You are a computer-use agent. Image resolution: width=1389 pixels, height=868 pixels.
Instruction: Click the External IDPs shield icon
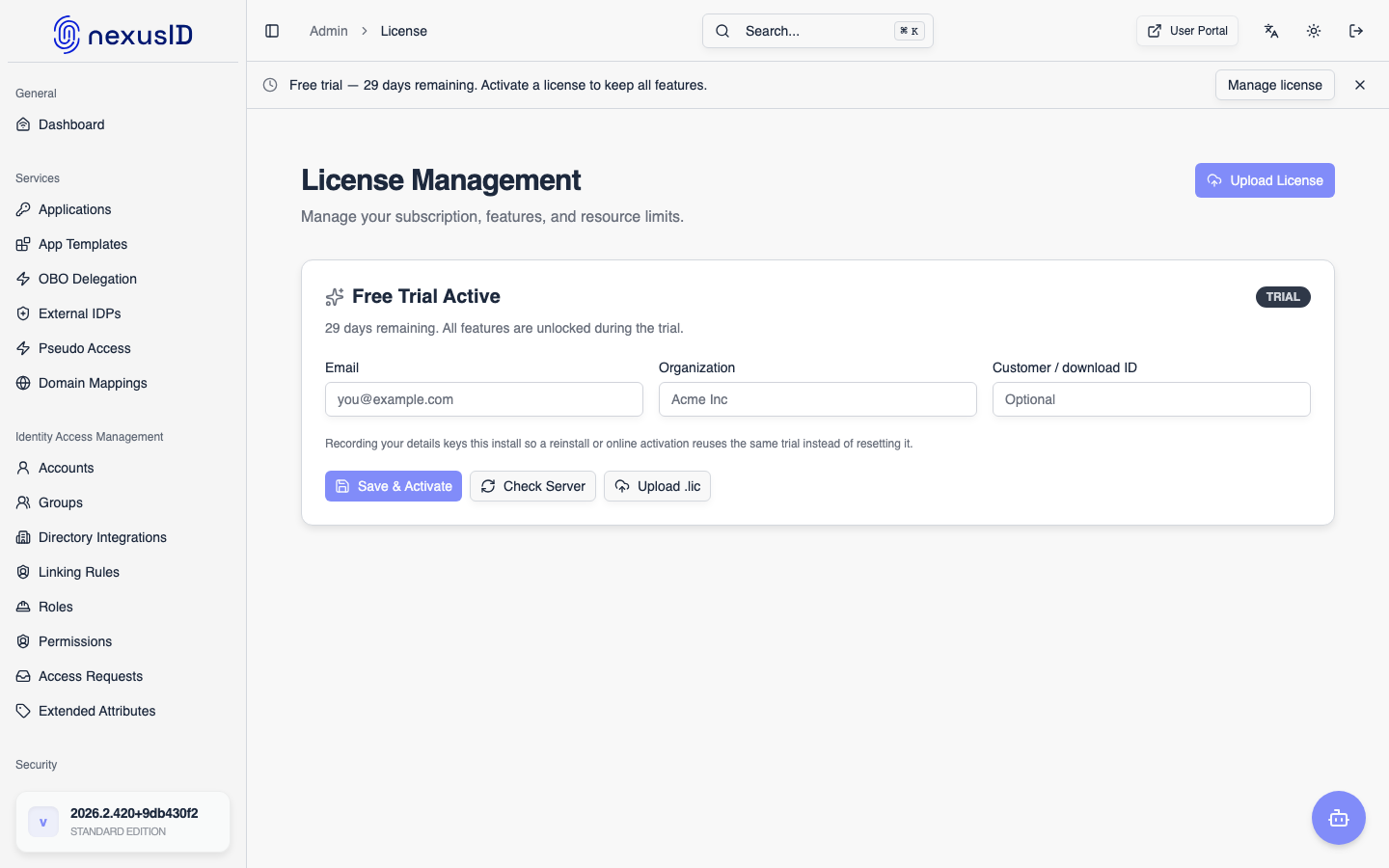click(x=23, y=313)
